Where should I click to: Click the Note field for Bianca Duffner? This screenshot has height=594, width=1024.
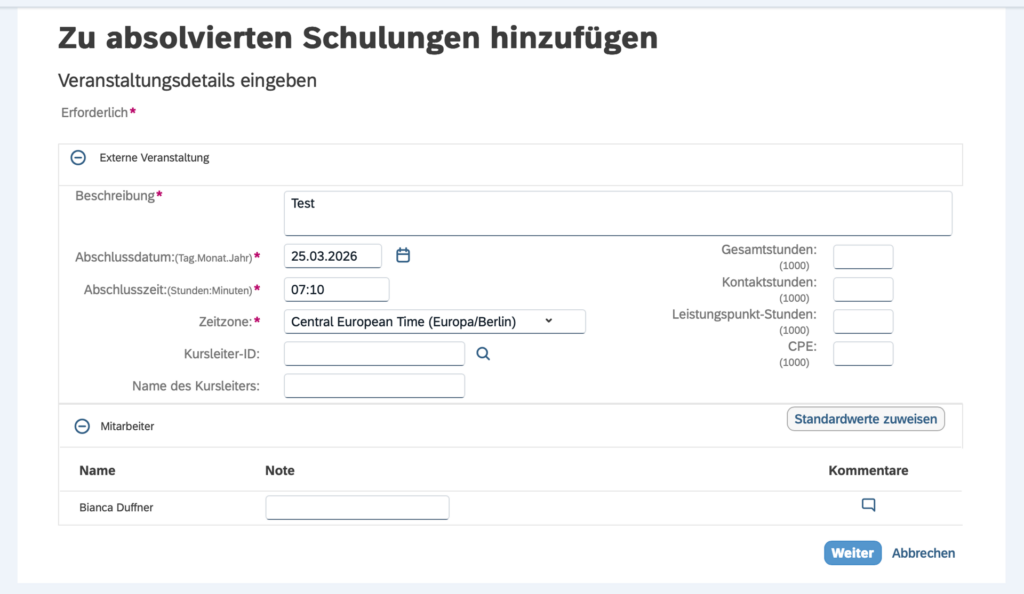[x=357, y=507]
